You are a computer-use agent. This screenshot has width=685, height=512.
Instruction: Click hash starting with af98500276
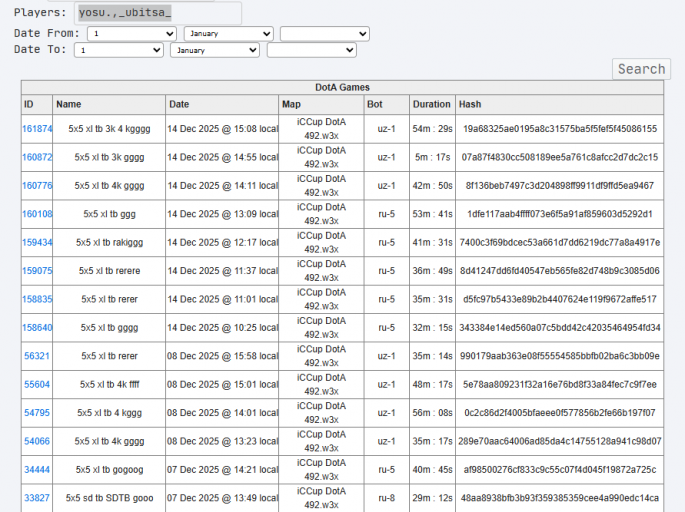(560, 470)
